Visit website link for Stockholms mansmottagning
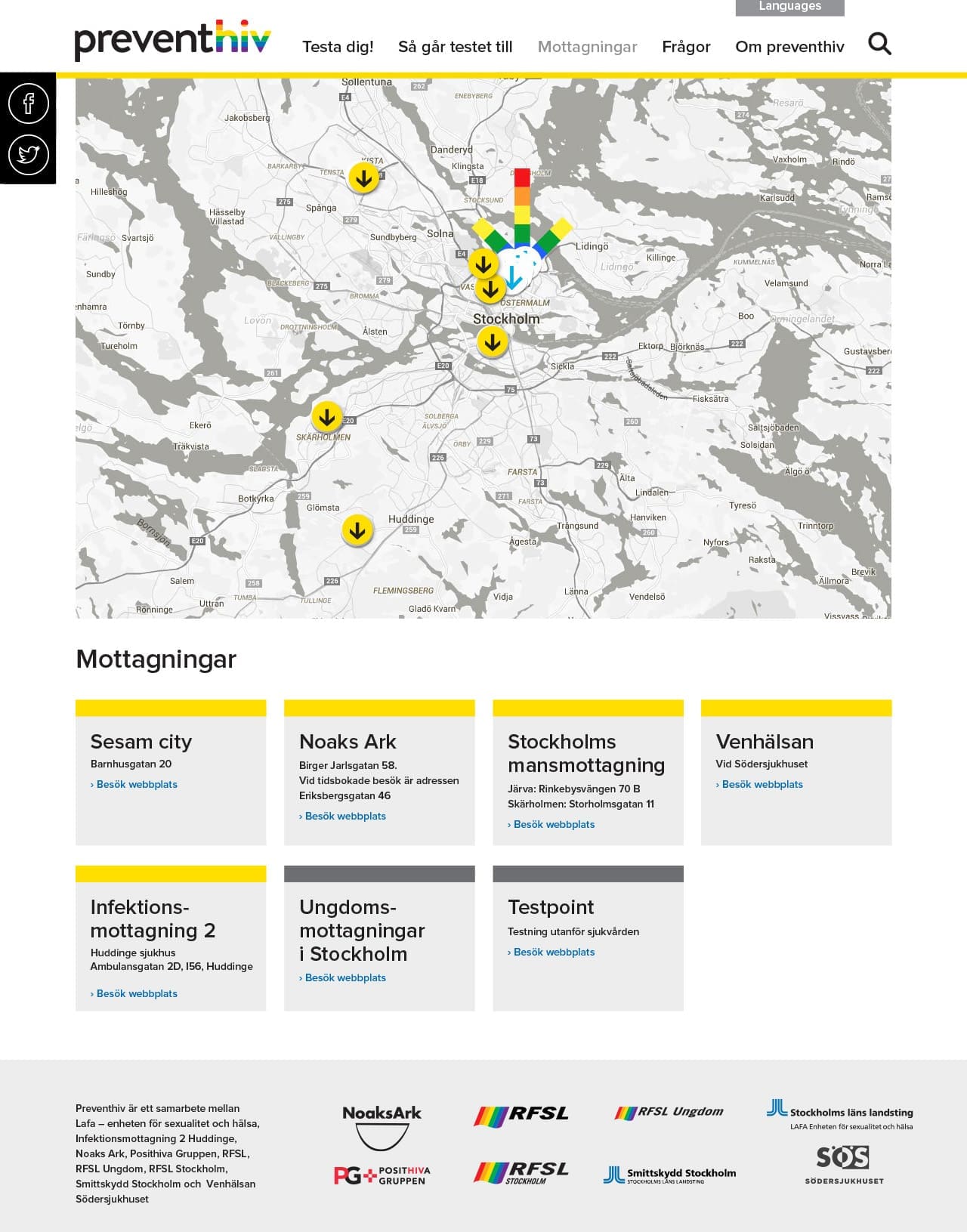 (551, 824)
